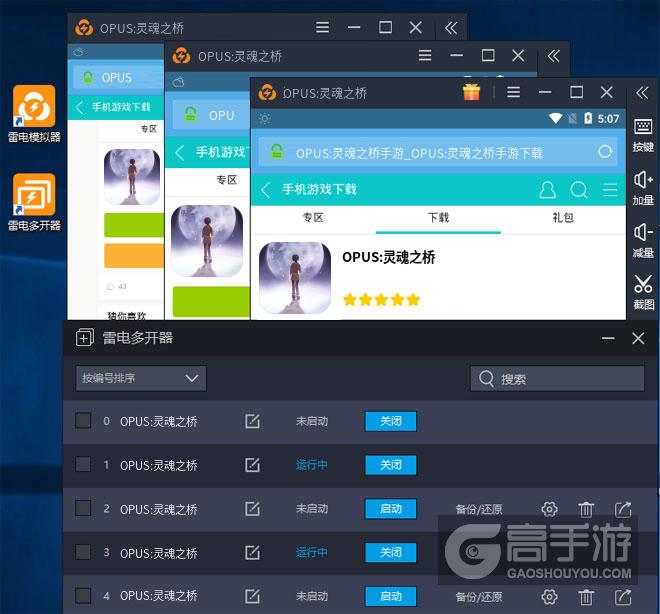This screenshot has width=660, height=614.
Task: Open the user profile icon in teal header
Action: tap(547, 190)
